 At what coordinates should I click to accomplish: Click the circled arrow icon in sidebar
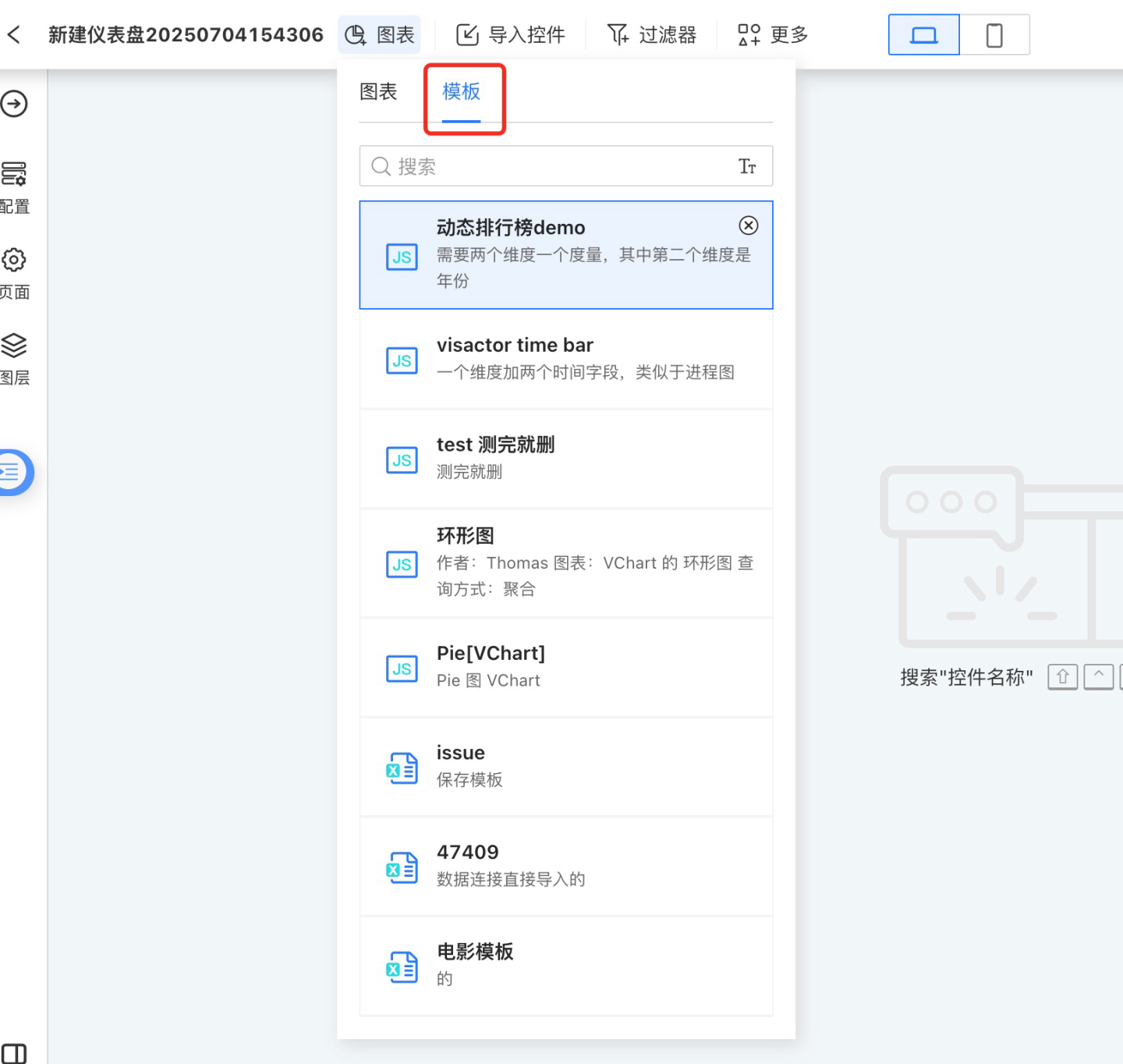point(14,104)
